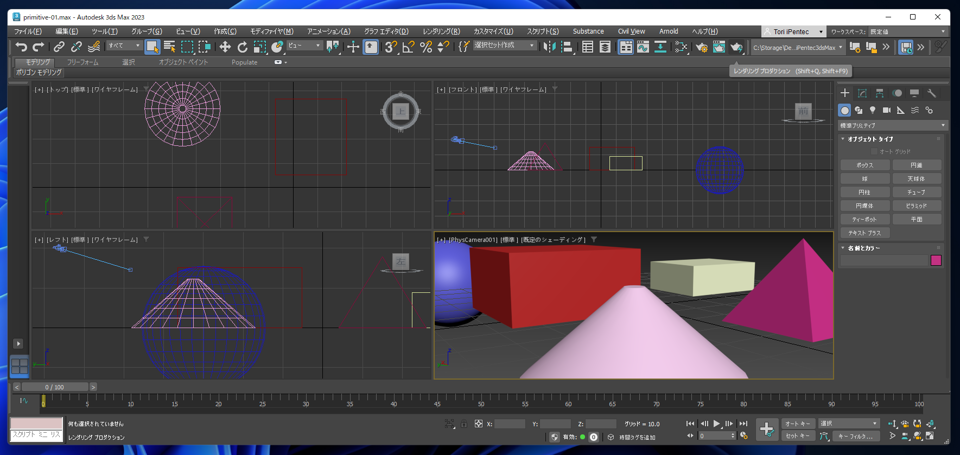Image resolution: width=960 pixels, height=455 pixels.
Task: Toggle the ribbon display icon
Action: pos(625,47)
